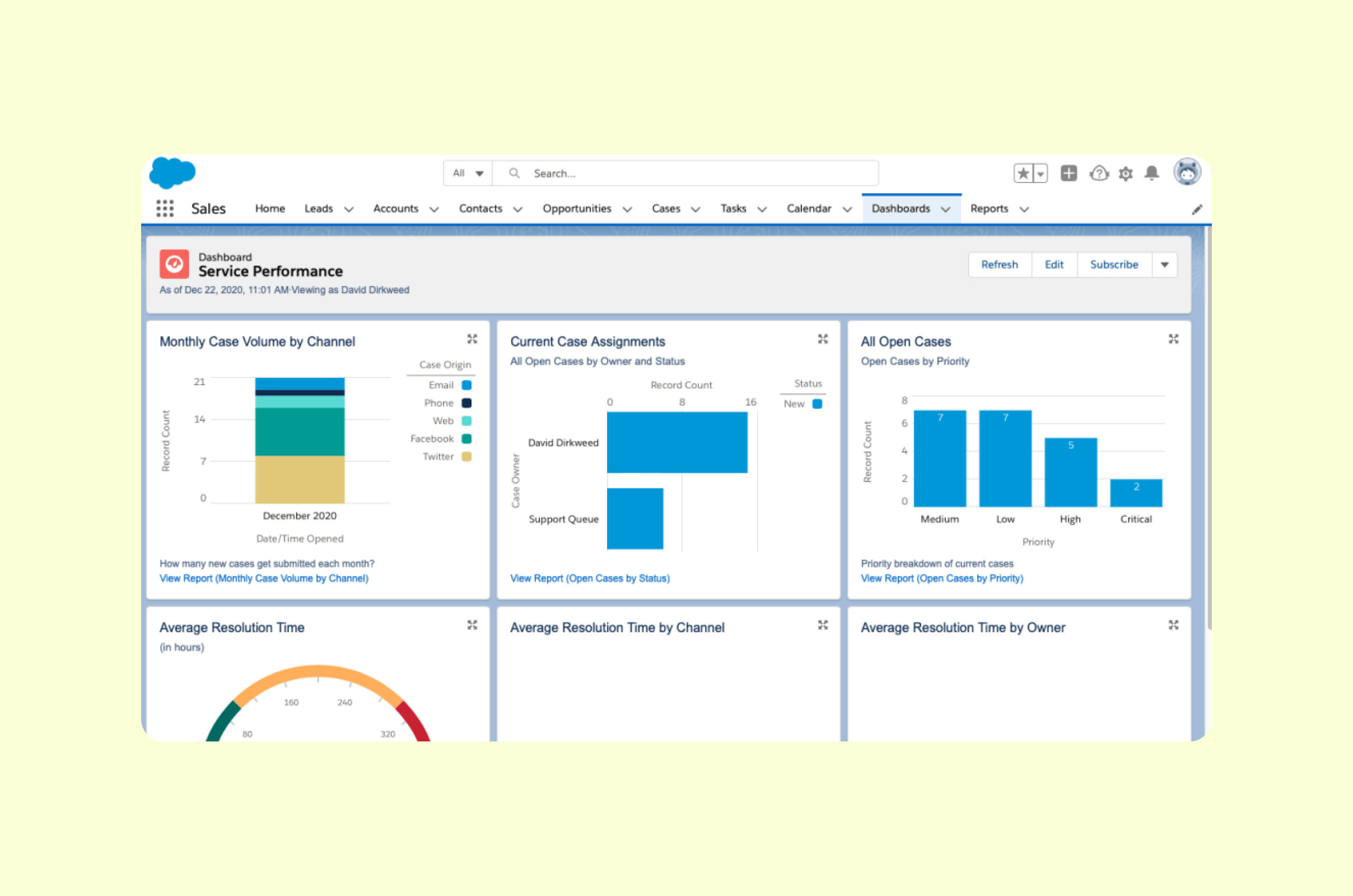Click the user avatar

(1187, 171)
